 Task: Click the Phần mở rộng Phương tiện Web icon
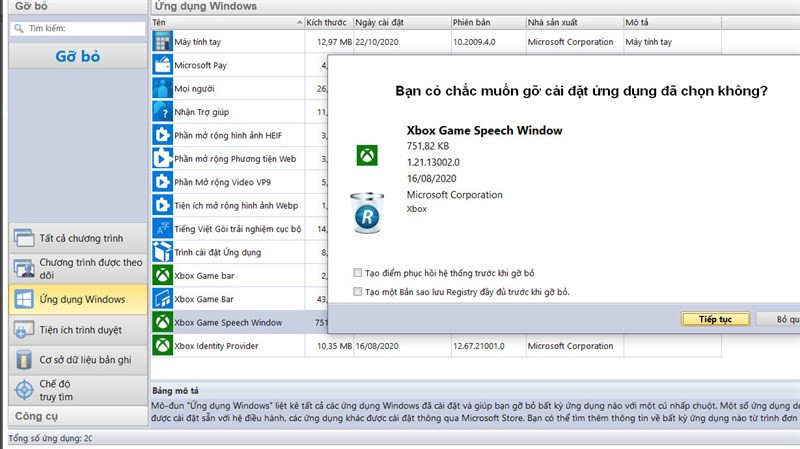pyautogui.click(x=162, y=159)
